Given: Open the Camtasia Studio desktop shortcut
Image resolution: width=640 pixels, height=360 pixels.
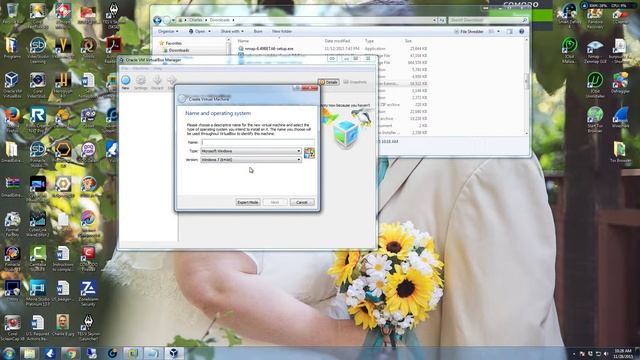Looking at the screenshot, I should (x=38, y=258).
